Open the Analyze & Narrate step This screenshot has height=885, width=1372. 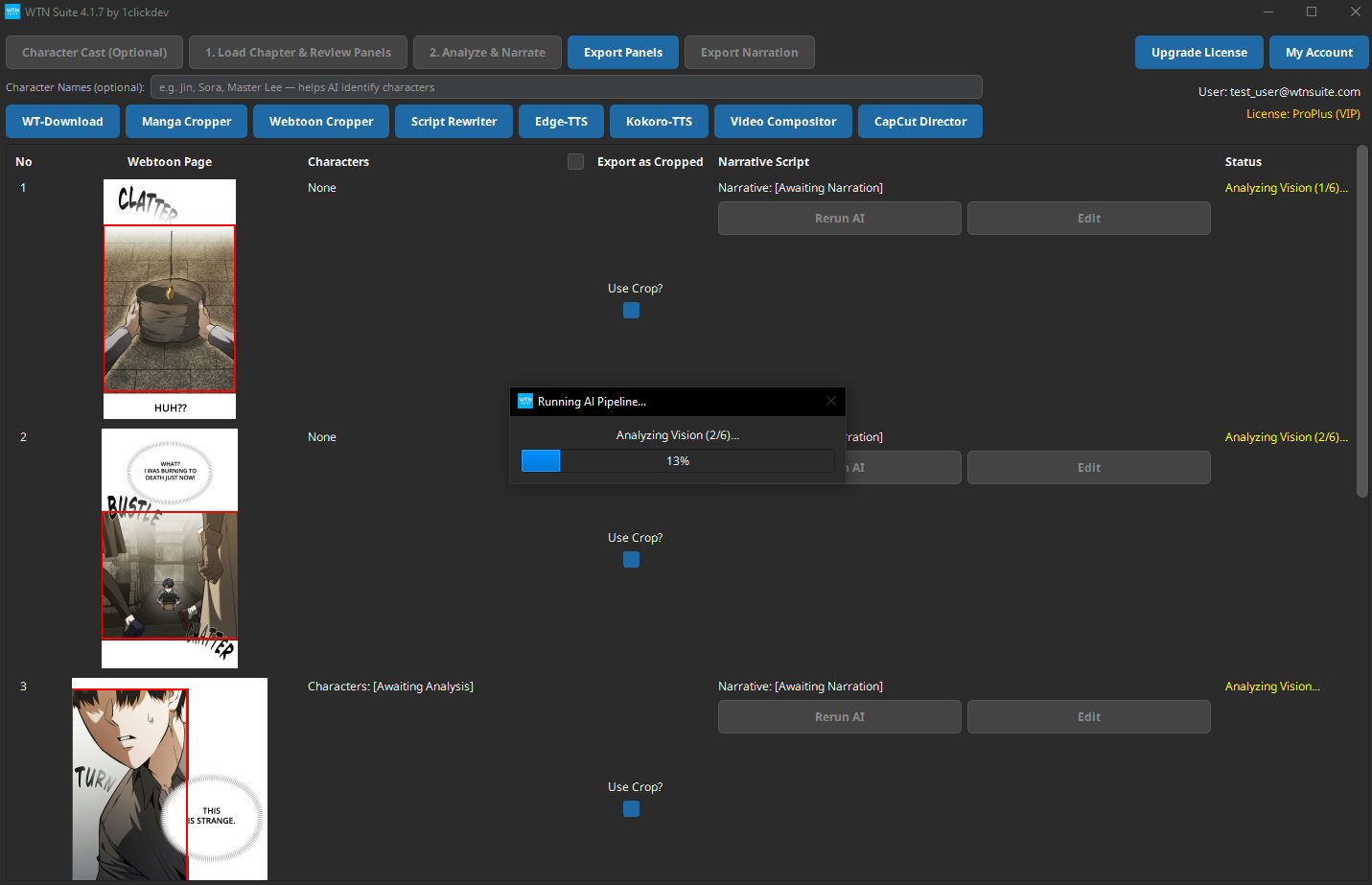[487, 52]
